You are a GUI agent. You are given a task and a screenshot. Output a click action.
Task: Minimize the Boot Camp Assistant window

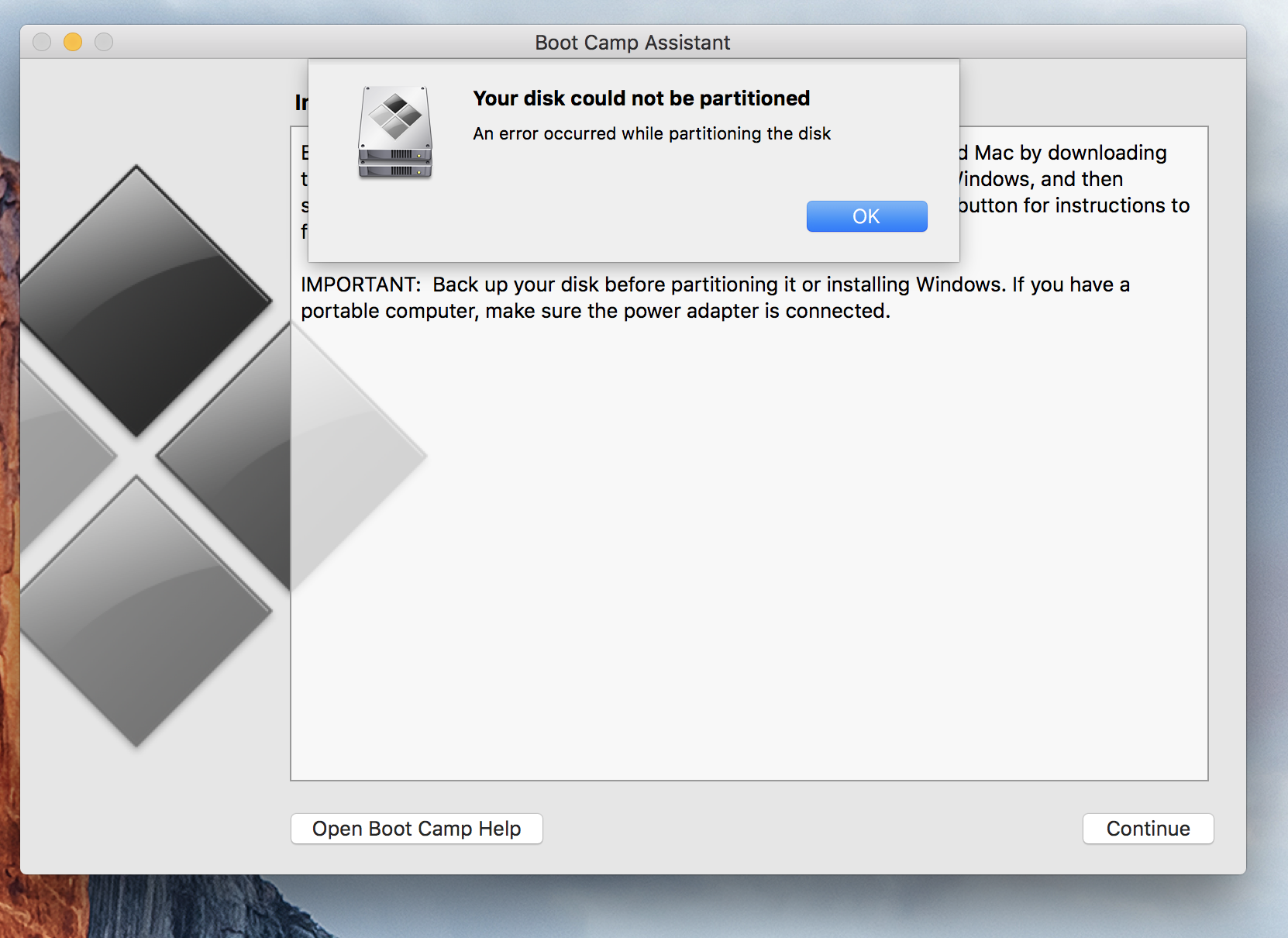(x=73, y=42)
